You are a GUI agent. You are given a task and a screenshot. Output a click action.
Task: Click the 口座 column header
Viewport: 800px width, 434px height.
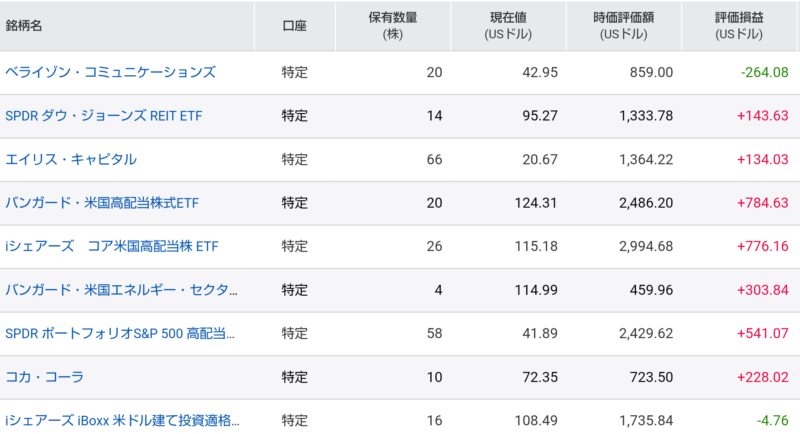pyautogui.click(x=294, y=25)
